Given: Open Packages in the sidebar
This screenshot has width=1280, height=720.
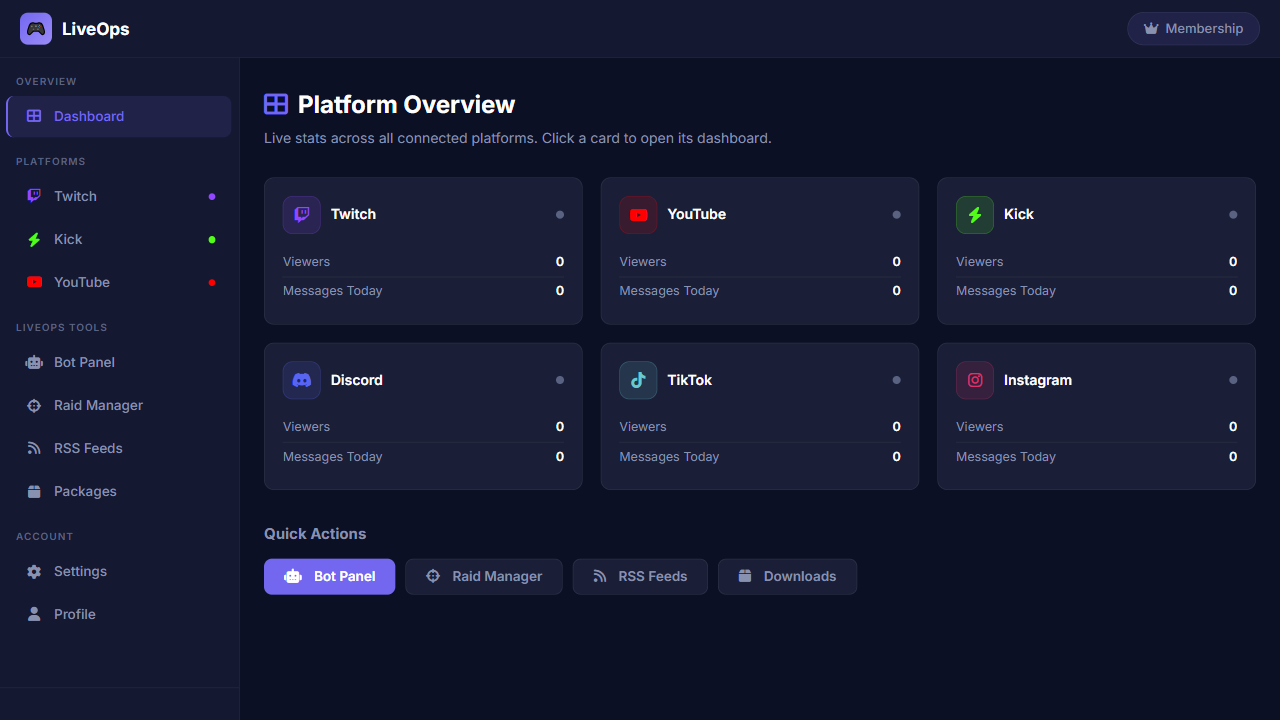Looking at the screenshot, I should (119, 491).
